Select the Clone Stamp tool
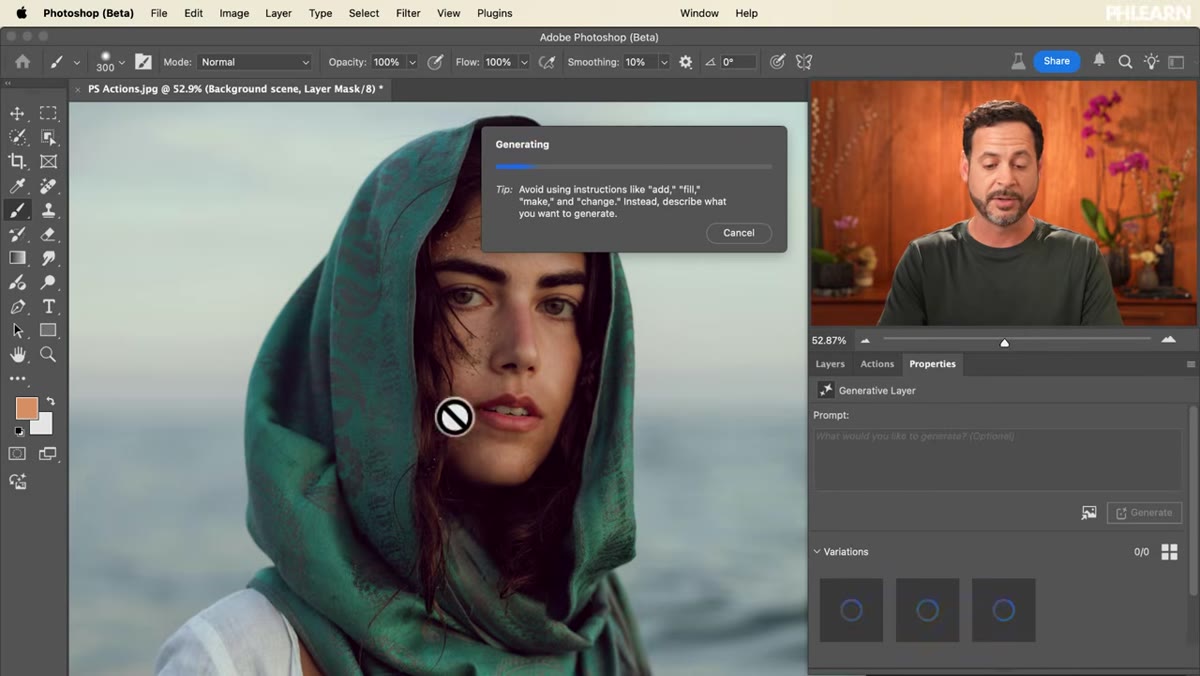 (x=48, y=210)
